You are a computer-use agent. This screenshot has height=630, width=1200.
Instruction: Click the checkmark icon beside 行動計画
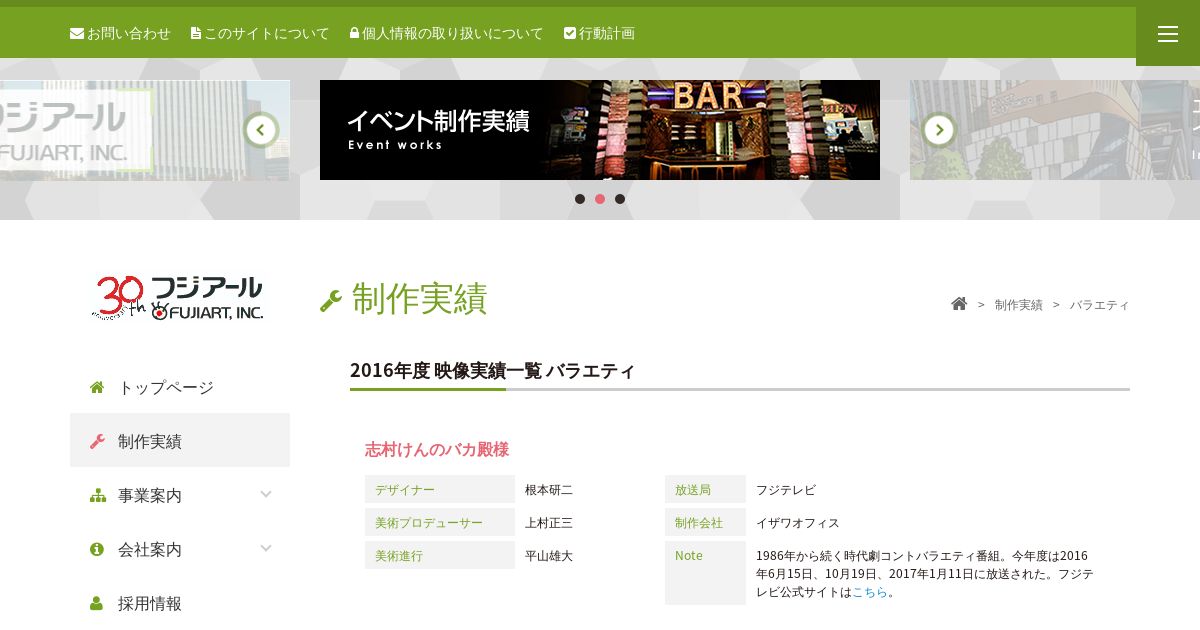point(570,33)
